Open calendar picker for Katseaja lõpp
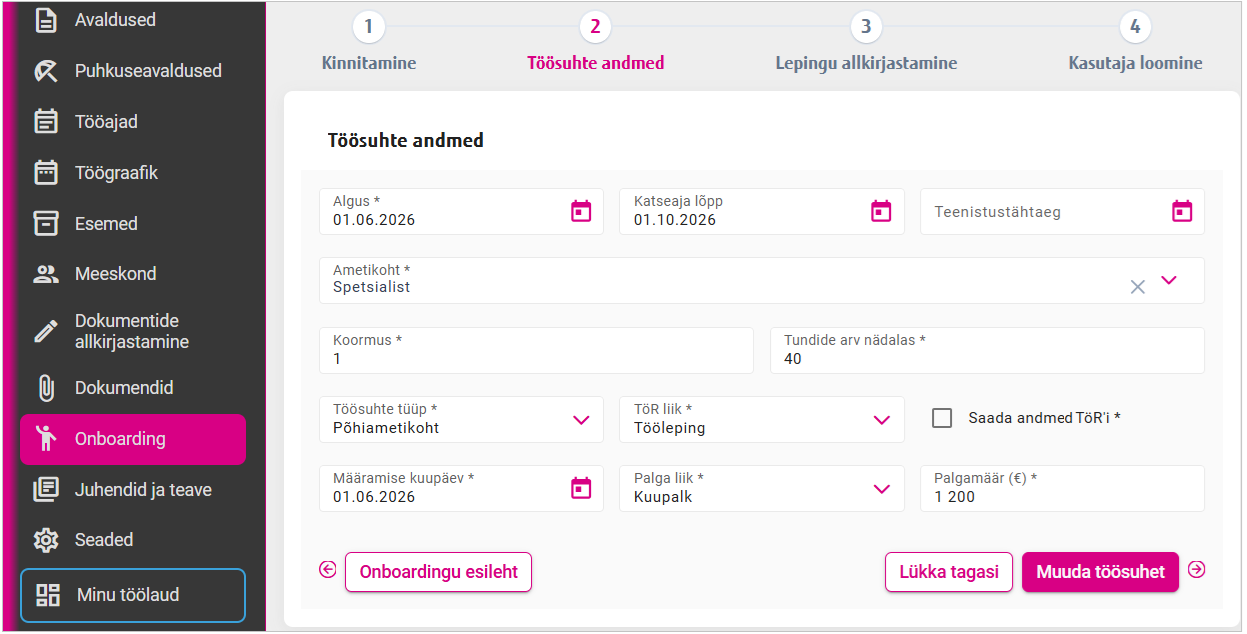The width and height of the screenshot is (1247, 634). tap(881, 211)
